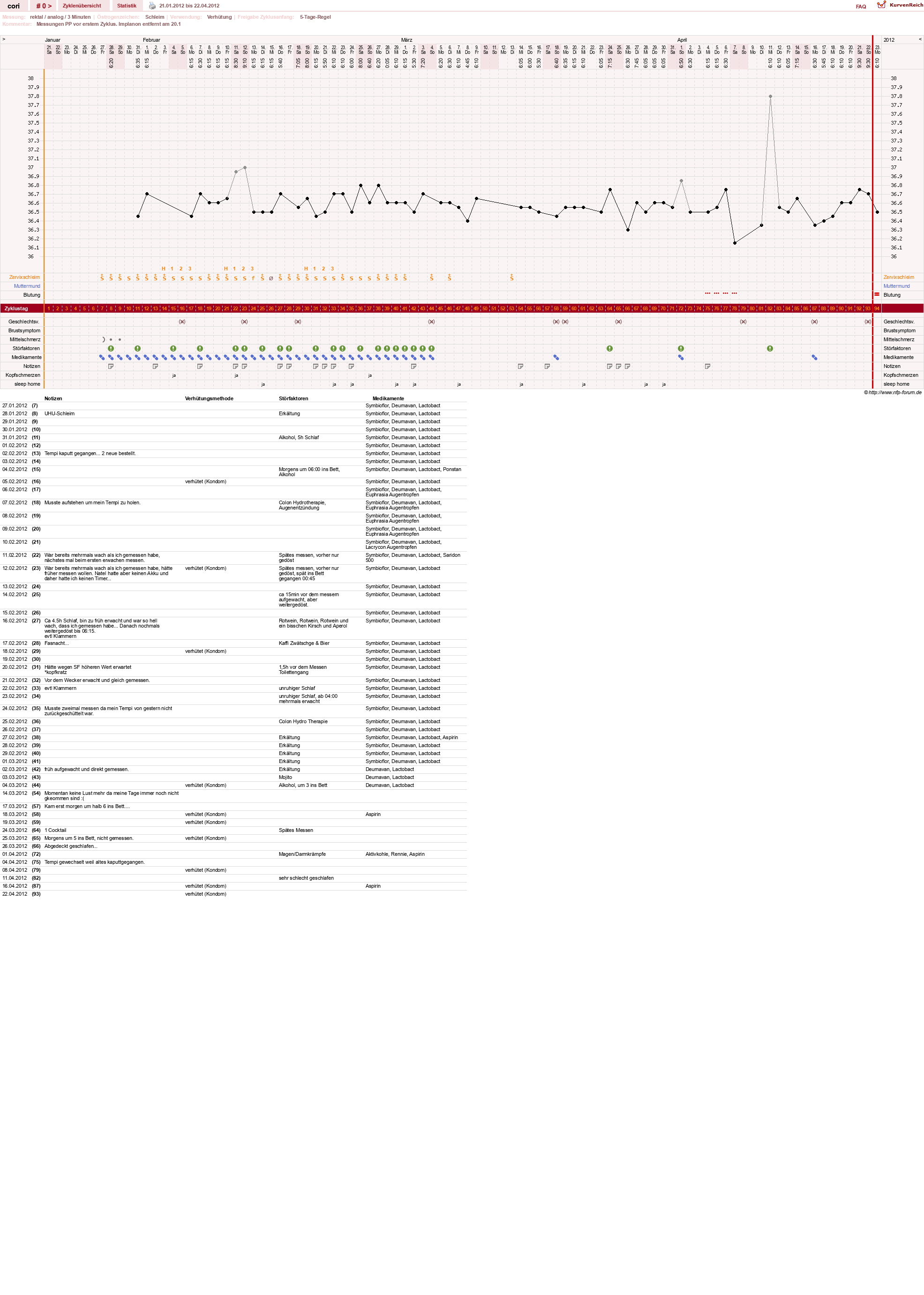Click the 'sehr schlecht geschlafen' entry for 11.04.2012
This screenshot has width=924, height=1295.
306,877
